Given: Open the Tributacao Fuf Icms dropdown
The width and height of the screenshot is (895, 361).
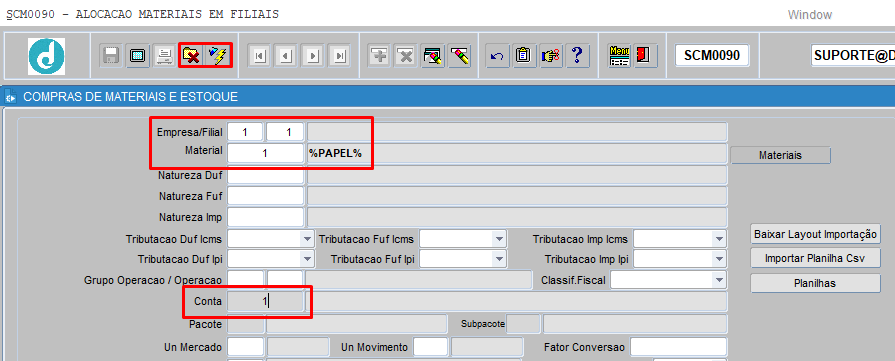Looking at the screenshot, I should [x=499, y=239].
